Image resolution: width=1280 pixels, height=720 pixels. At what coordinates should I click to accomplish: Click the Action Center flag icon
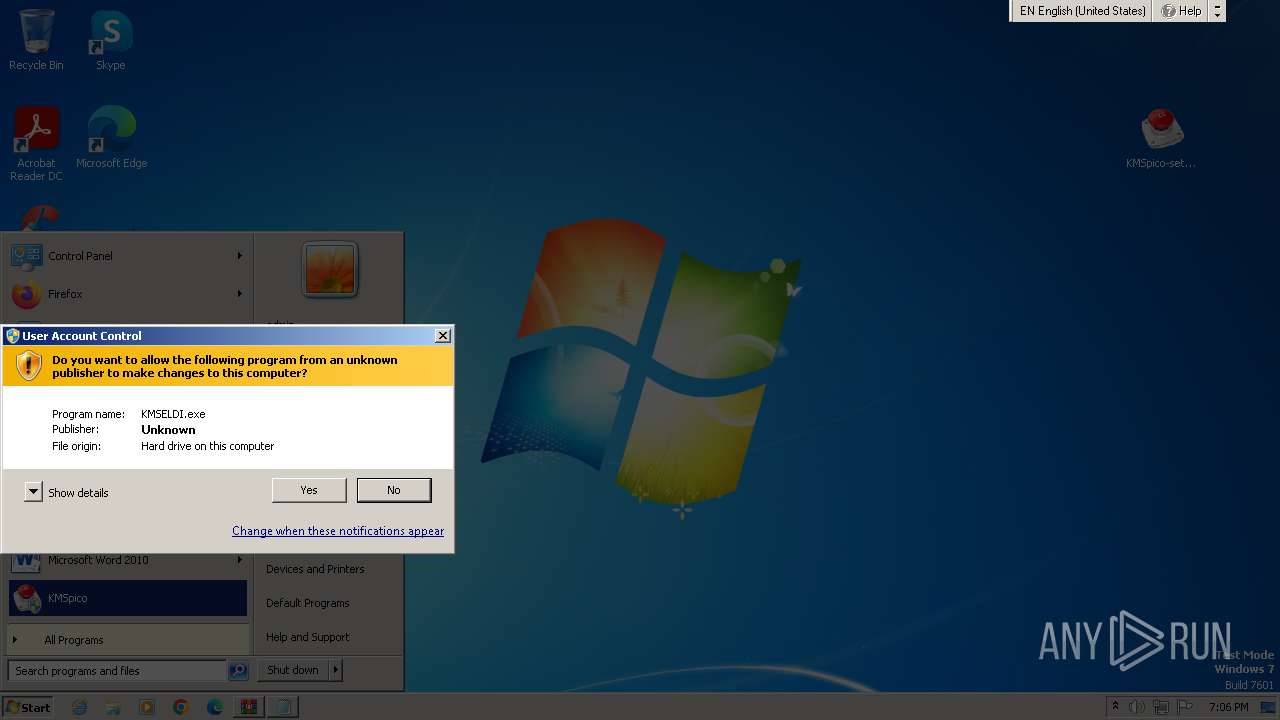tap(1185, 707)
